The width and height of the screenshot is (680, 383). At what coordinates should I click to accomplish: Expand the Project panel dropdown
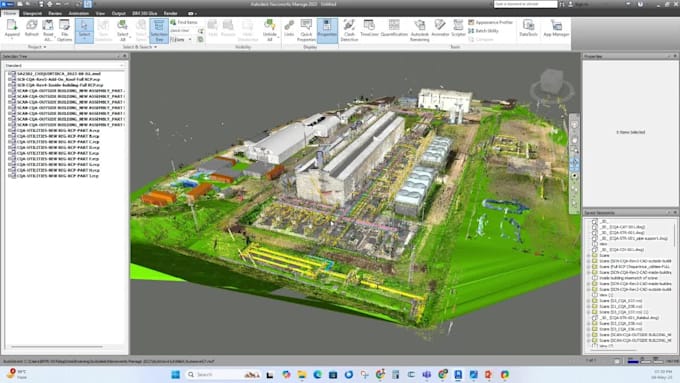point(37,47)
